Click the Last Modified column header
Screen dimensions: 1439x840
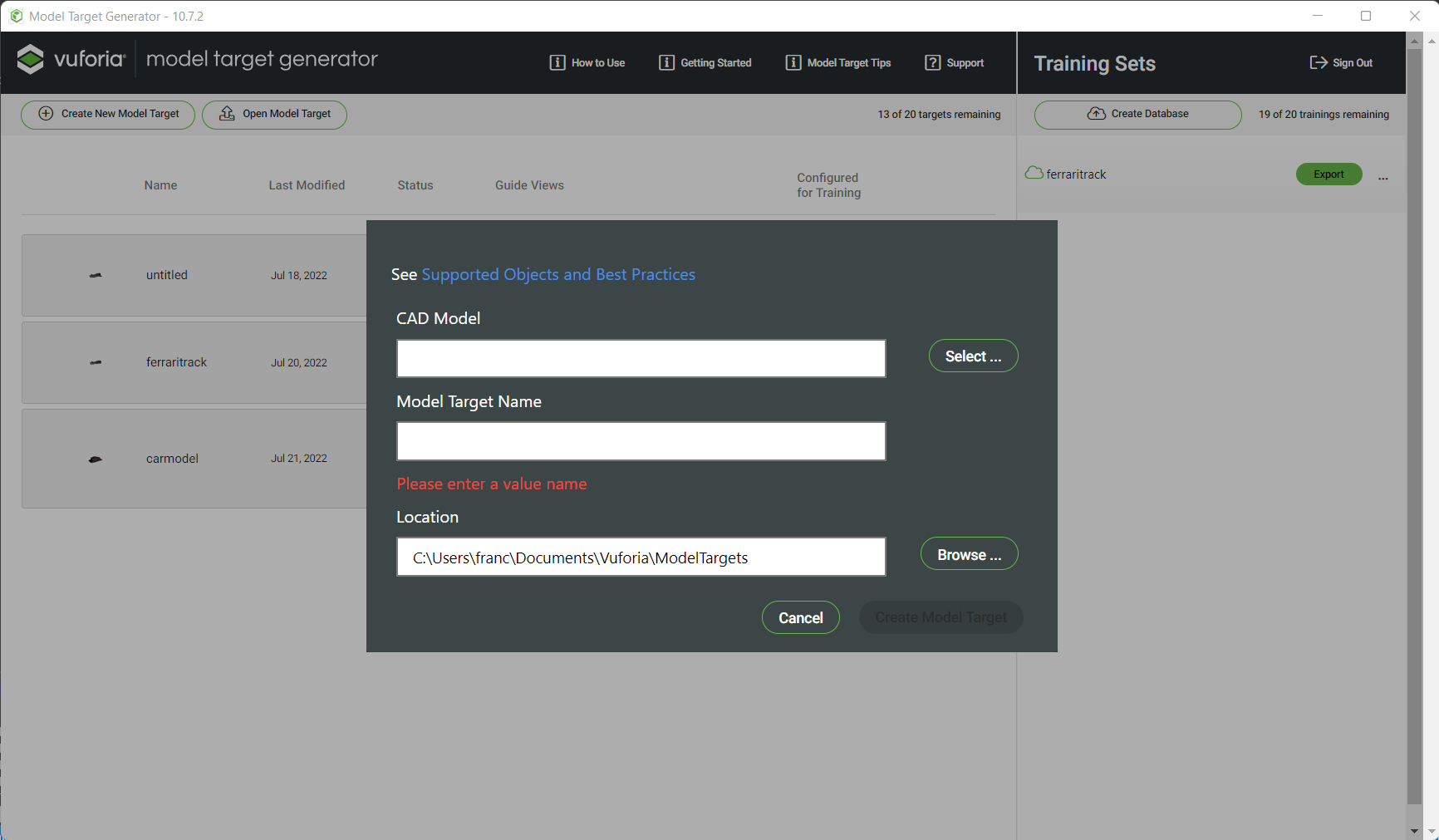[307, 185]
